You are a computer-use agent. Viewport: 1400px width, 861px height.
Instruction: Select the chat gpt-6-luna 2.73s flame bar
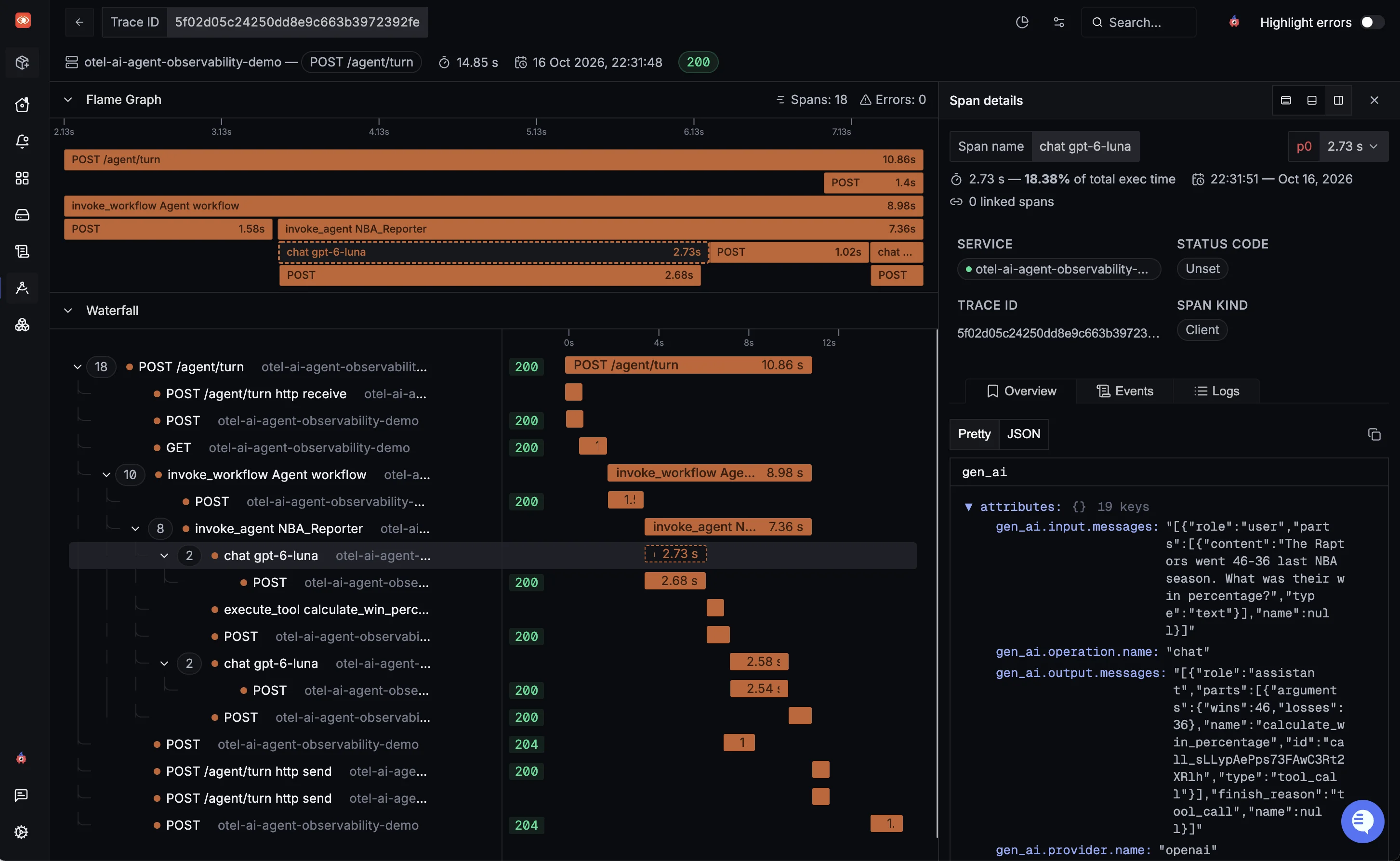click(493, 252)
